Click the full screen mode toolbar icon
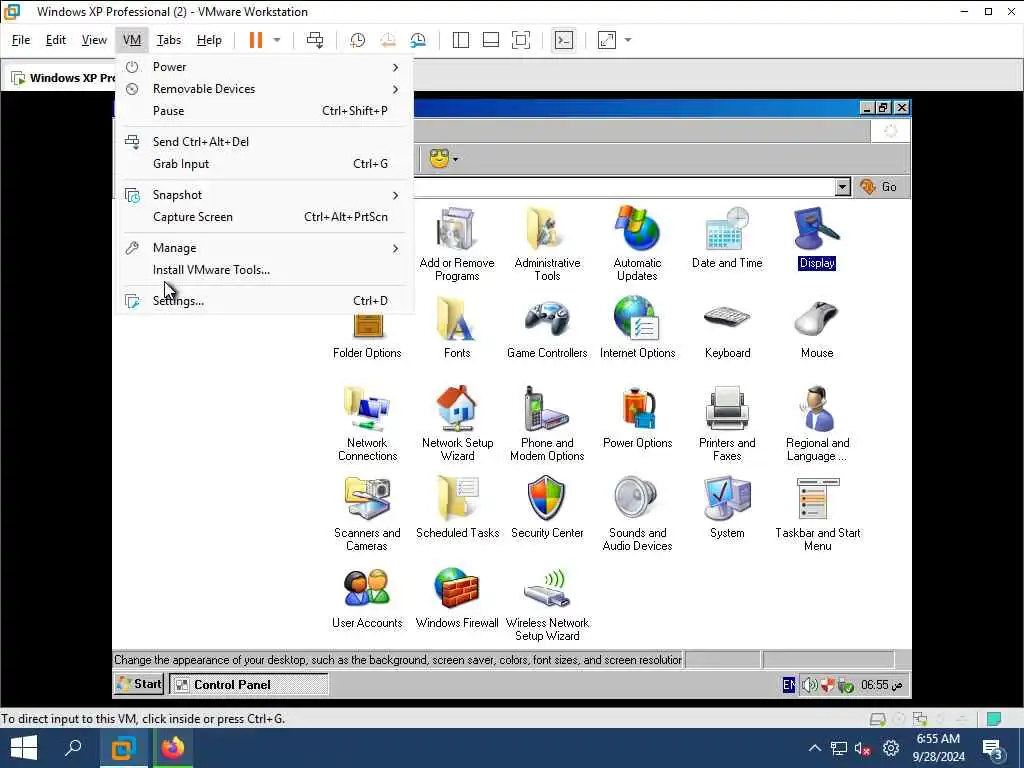The width and height of the screenshot is (1024, 768). click(520, 40)
